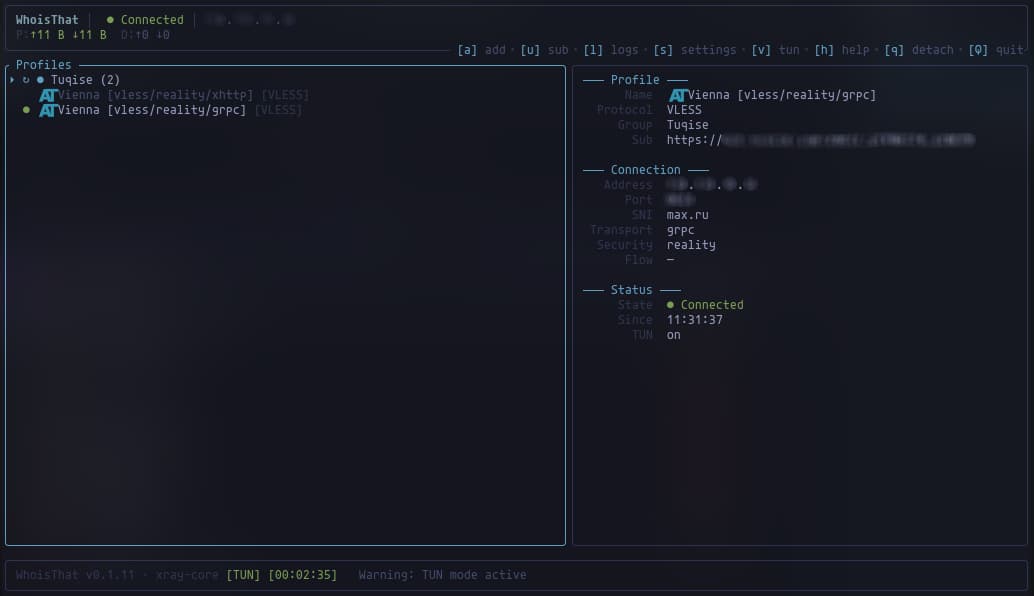Click the VLESS protocol value
Screen dimensions: 1034x596
point(684,110)
